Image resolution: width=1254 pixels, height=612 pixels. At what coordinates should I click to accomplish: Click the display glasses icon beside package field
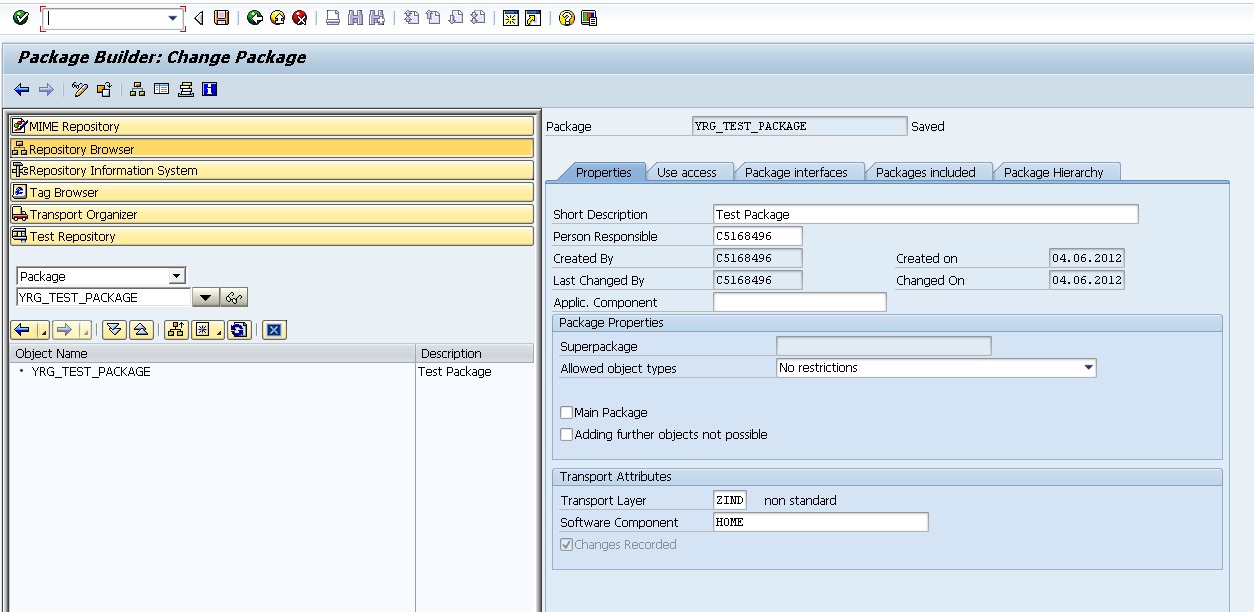click(233, 297)
